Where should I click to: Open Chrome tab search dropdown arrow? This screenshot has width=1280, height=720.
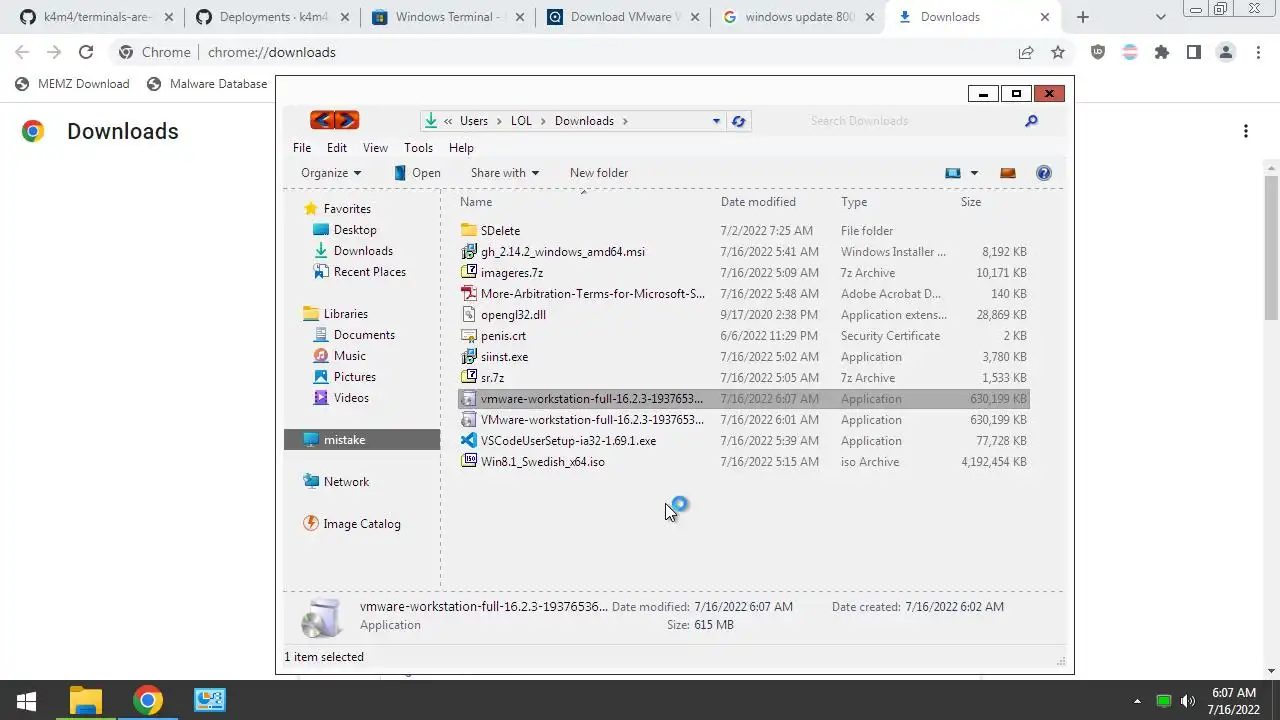coord(1161,17)
